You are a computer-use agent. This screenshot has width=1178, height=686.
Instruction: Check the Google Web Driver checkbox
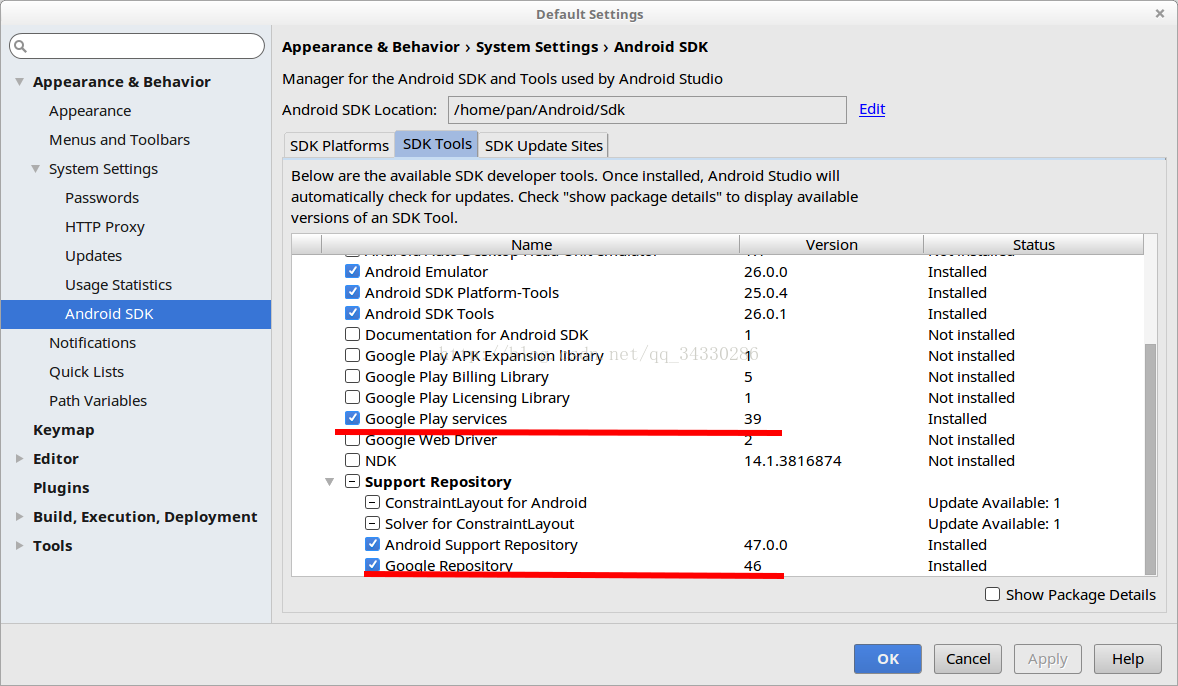tap(352, 440)
